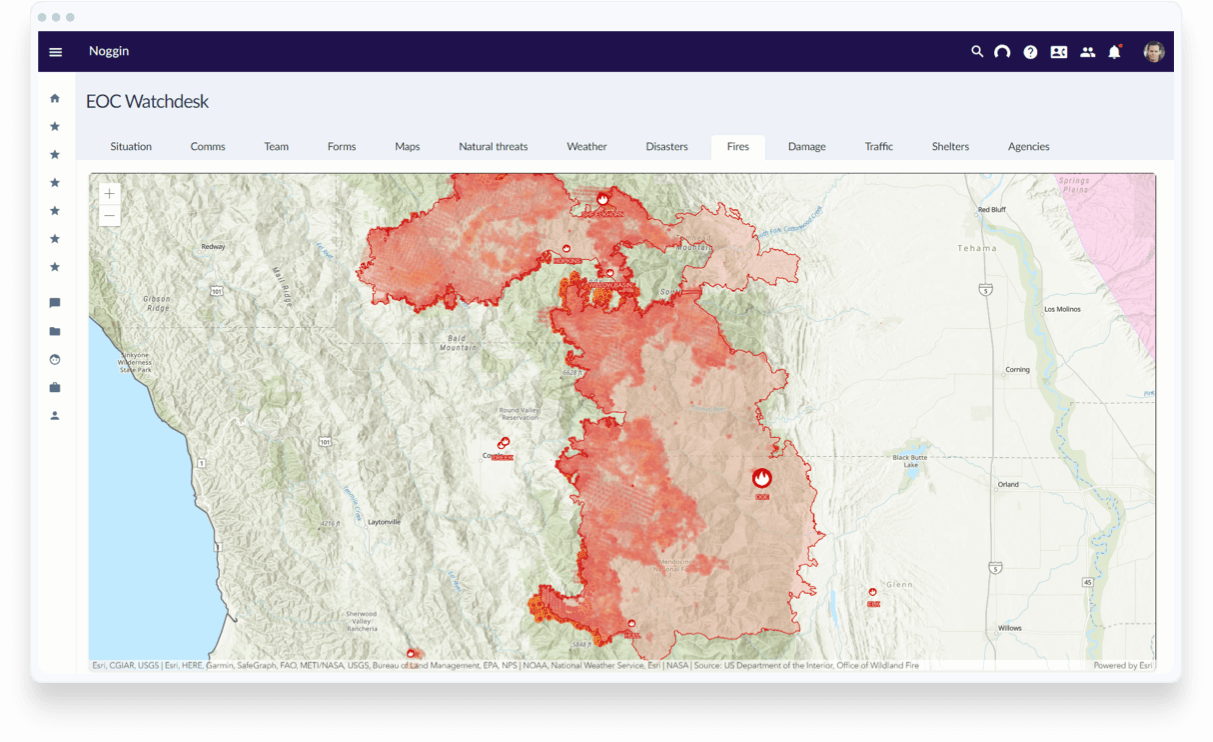Click the fire marker near Glenn
1213x742 pixels.
tap(873, 593)
